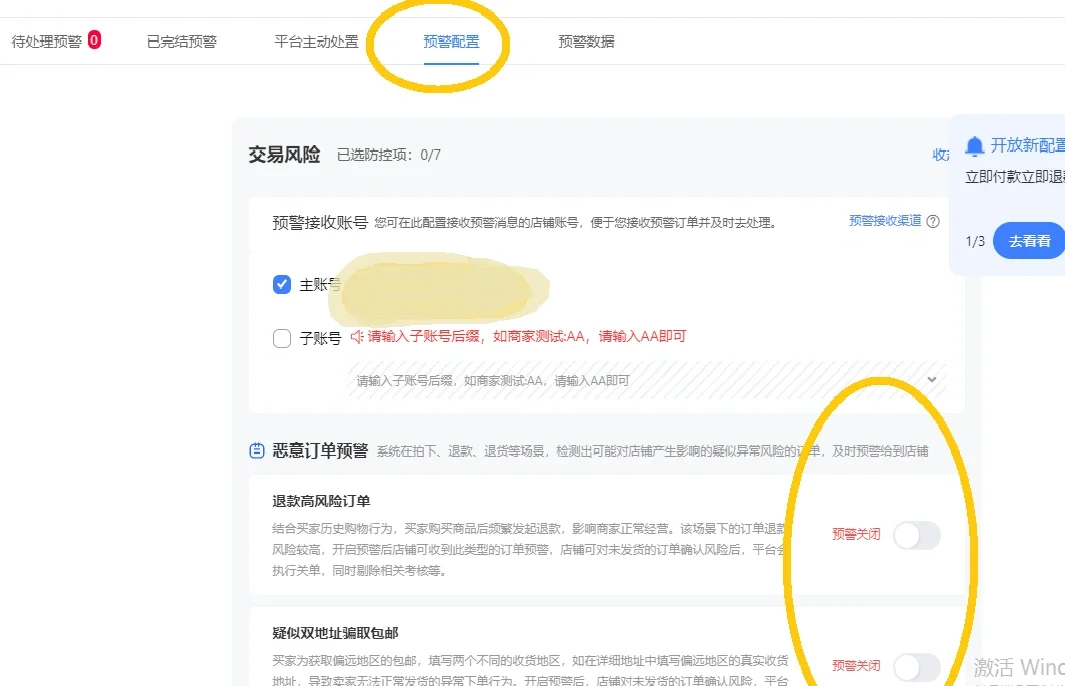Image resolution: width=1065 pixels, height=686 pixels.
Task: Collapse the 交易风险 section via 收起 link
Action: click(941, 155)
